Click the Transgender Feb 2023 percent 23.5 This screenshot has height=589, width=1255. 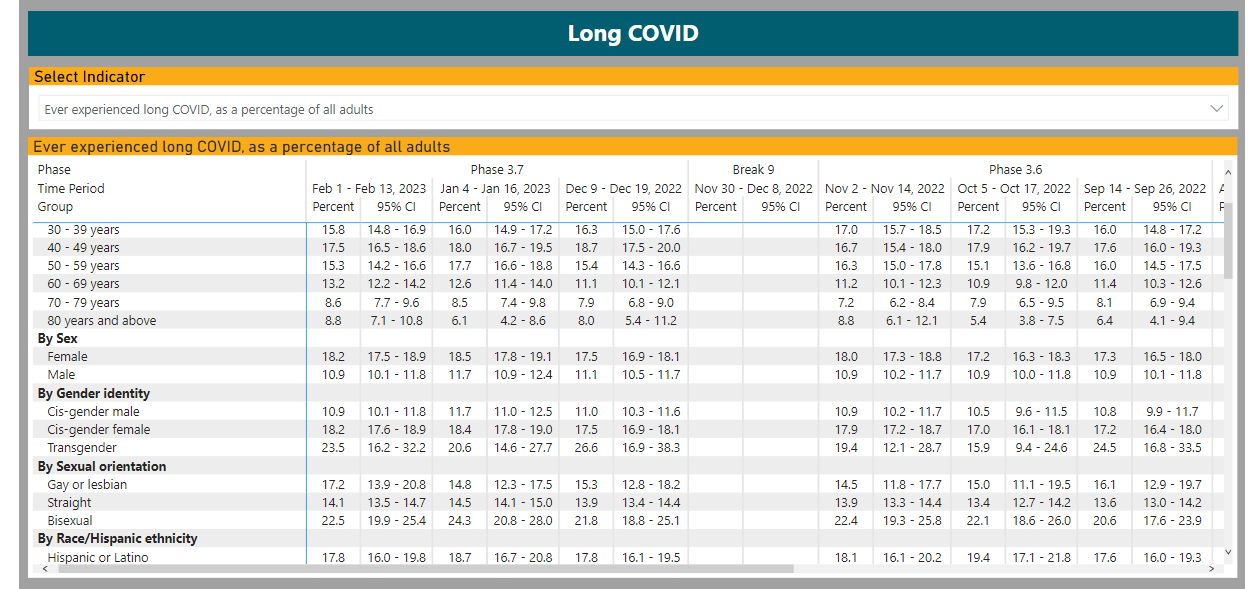tap(333, 448)
